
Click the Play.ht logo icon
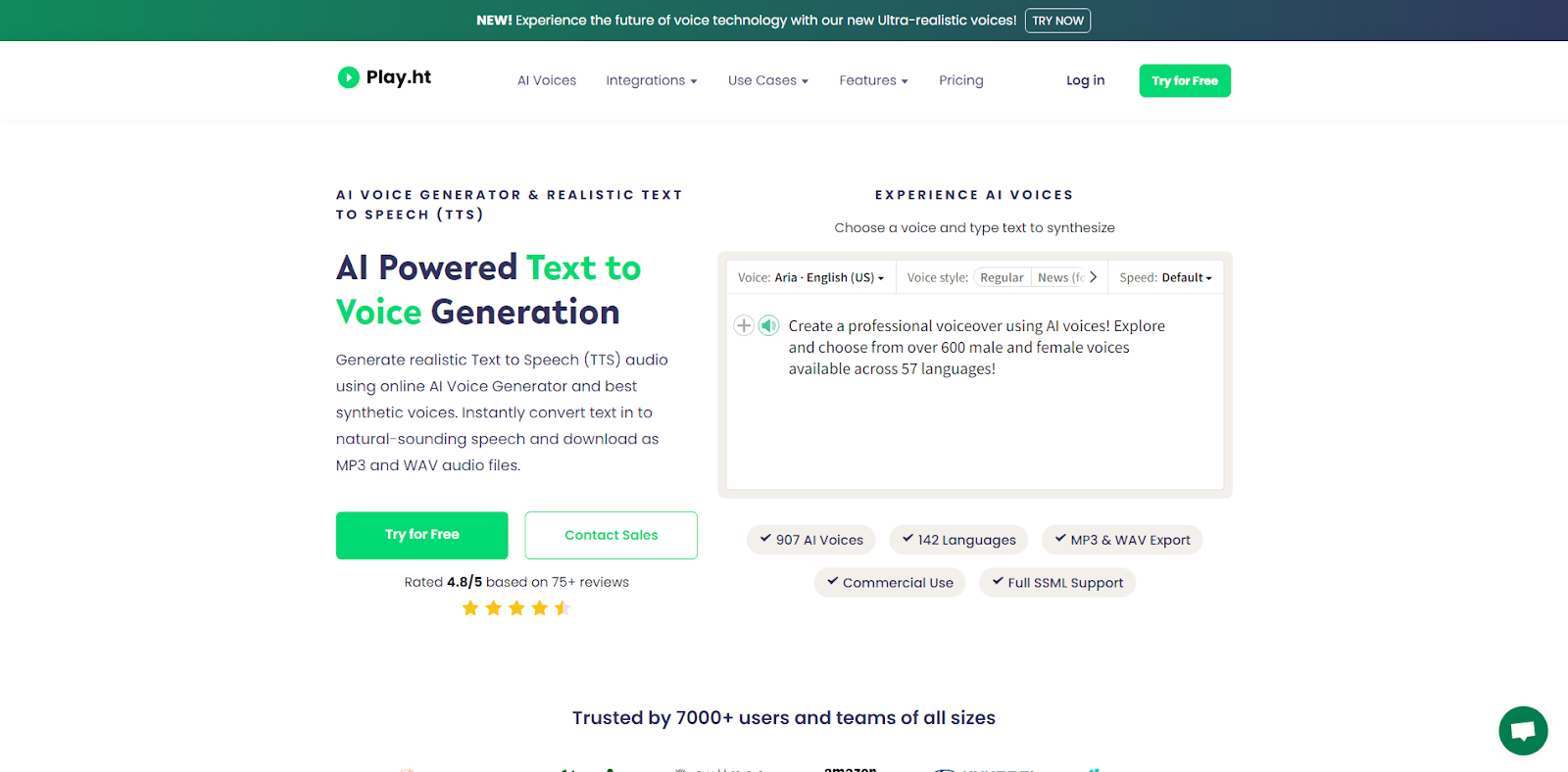click(x=348, y=77)
